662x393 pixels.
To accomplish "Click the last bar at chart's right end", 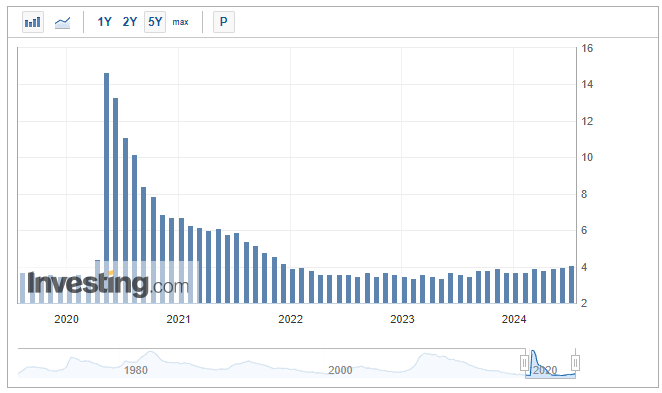I will click(572, 285).
